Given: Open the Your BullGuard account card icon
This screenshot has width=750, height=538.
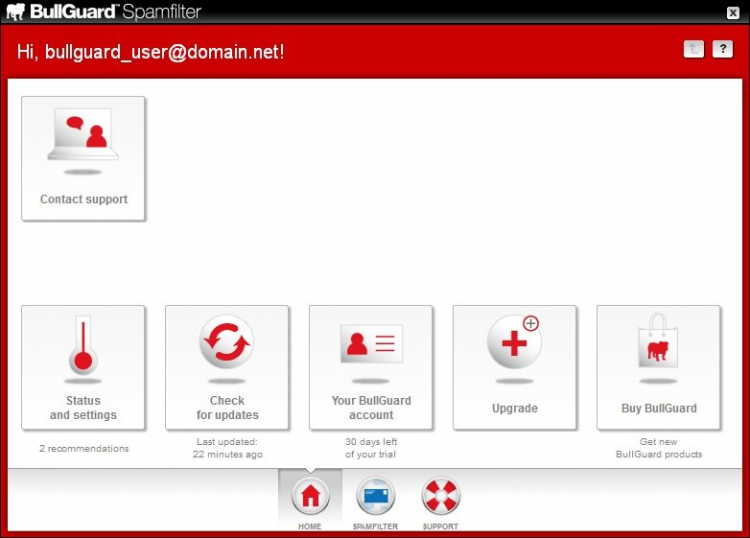Looking at the screenshot, I should point(371,344).
